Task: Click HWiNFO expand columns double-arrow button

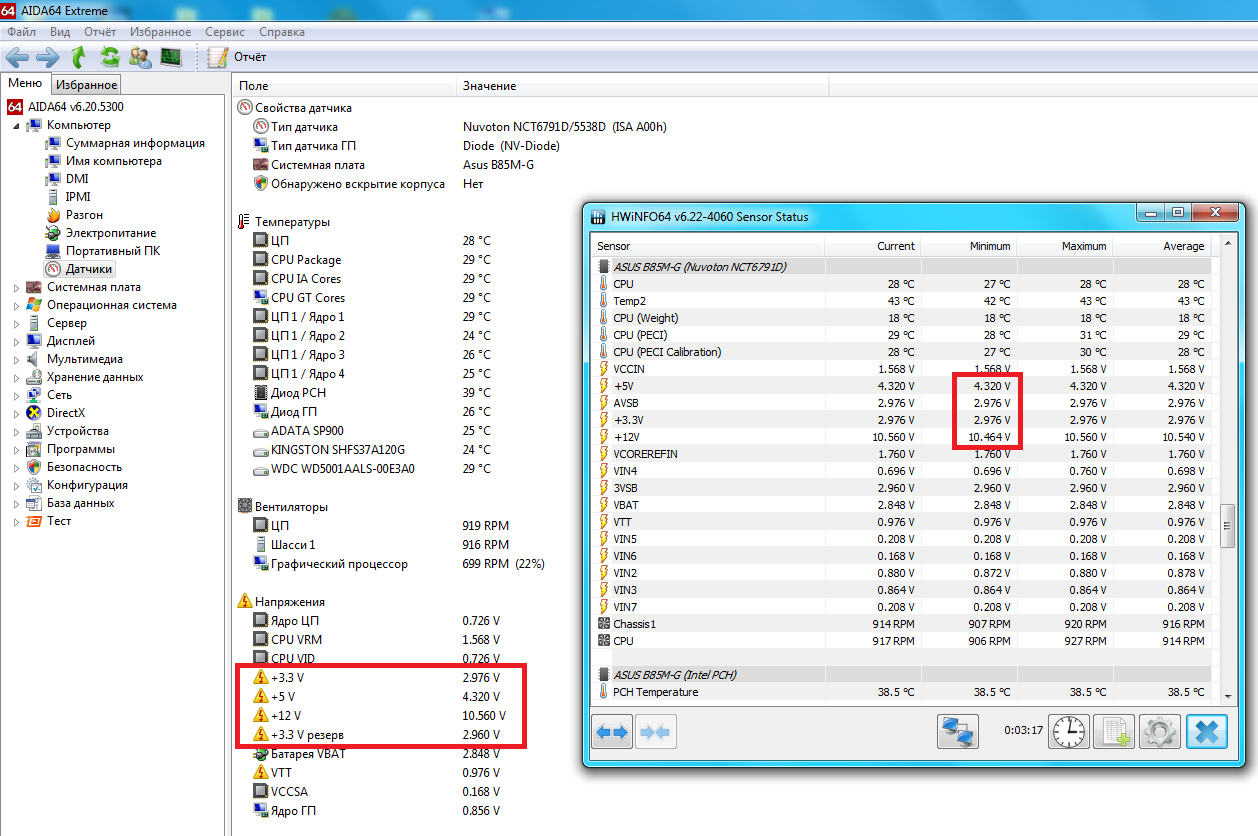Action: (612, 732)
